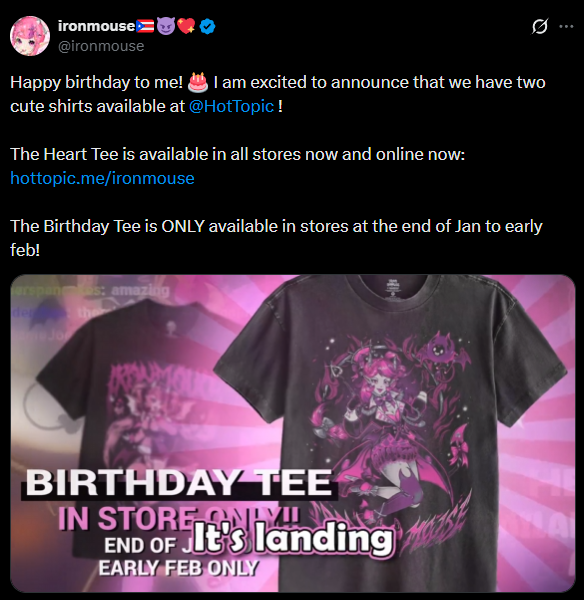Click the Puerto Rico flag emoji

click(x=145, y=26)
